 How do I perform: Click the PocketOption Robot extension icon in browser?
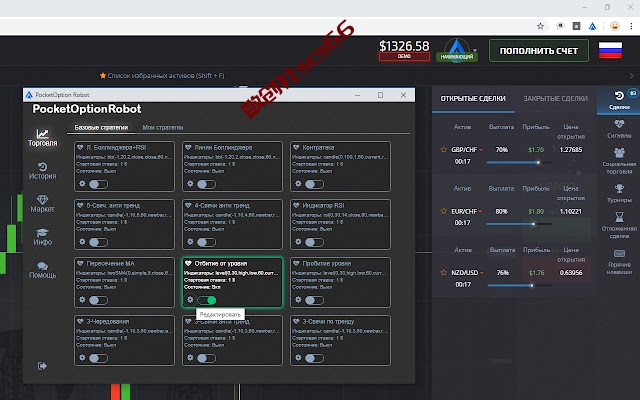(593, 26)
